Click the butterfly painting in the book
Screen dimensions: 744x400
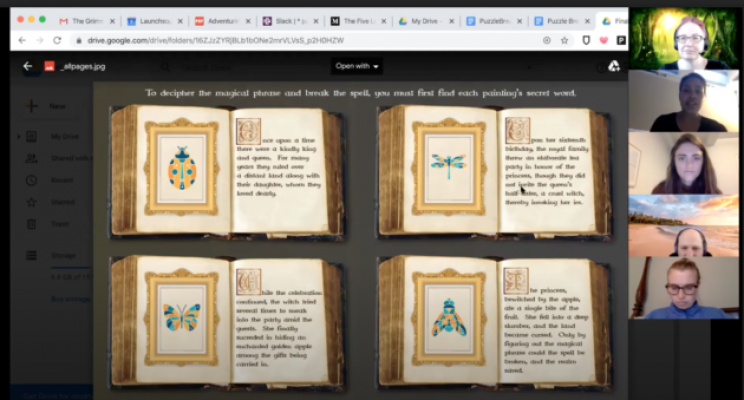tap(181, 317)
